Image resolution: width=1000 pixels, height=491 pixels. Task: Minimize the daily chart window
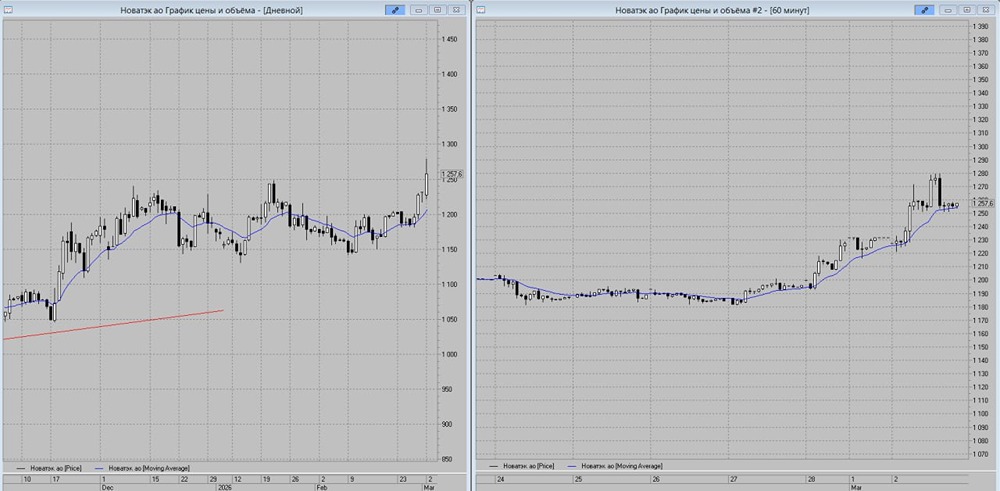[419, 10]
